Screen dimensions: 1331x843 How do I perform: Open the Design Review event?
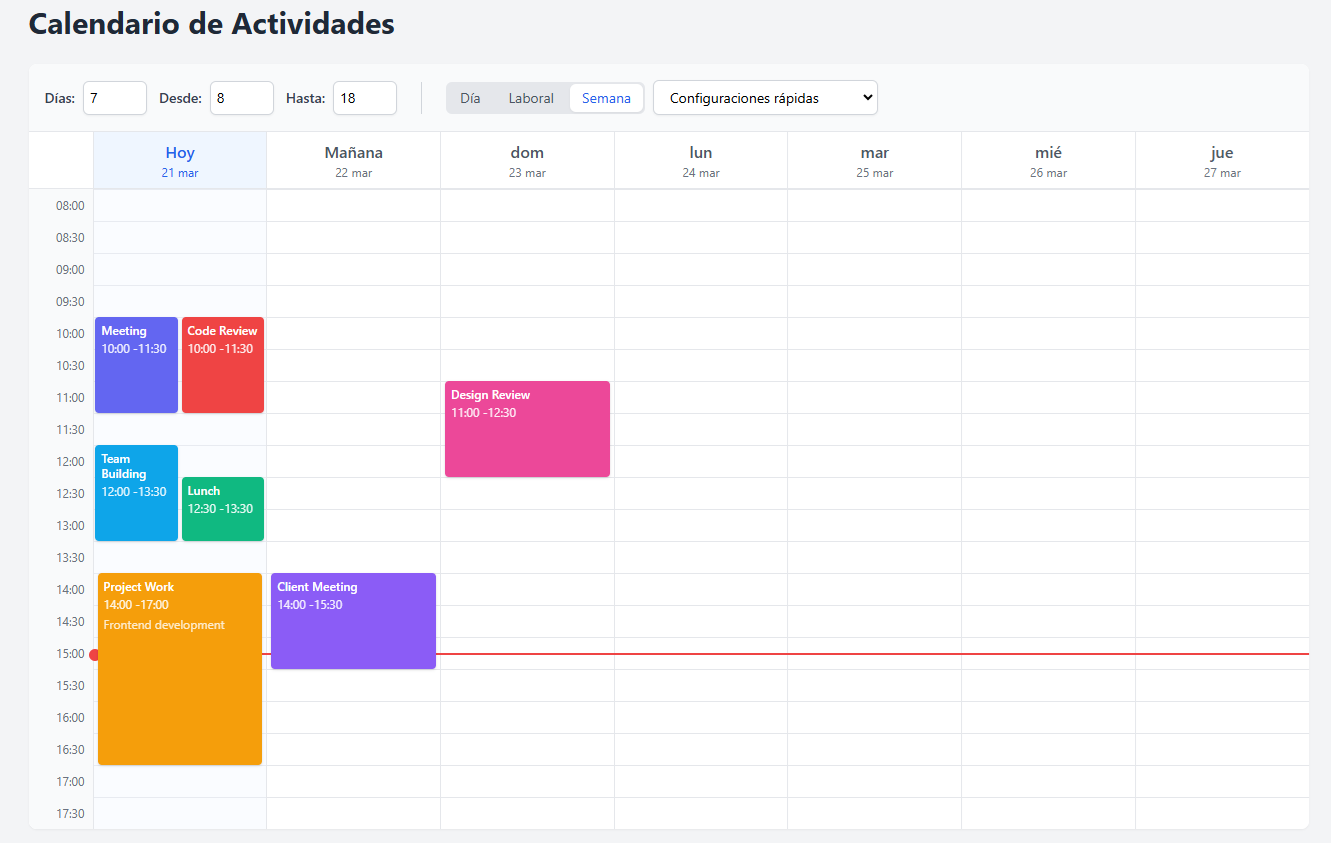pos(527,429)
